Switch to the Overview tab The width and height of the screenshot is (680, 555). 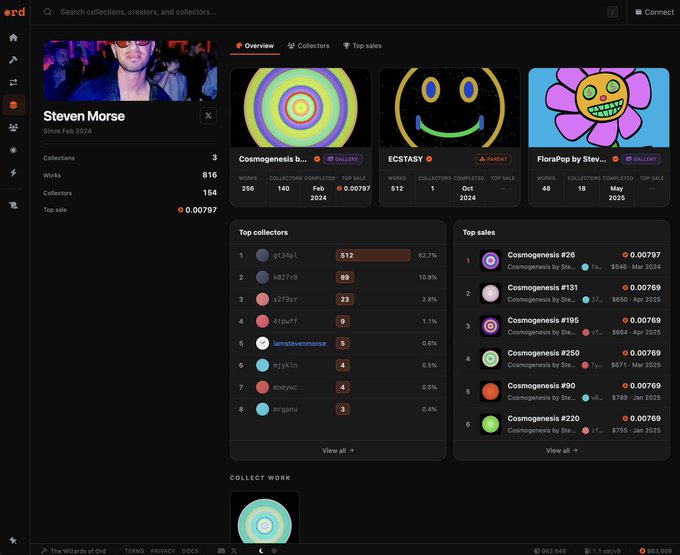(255, 46)
